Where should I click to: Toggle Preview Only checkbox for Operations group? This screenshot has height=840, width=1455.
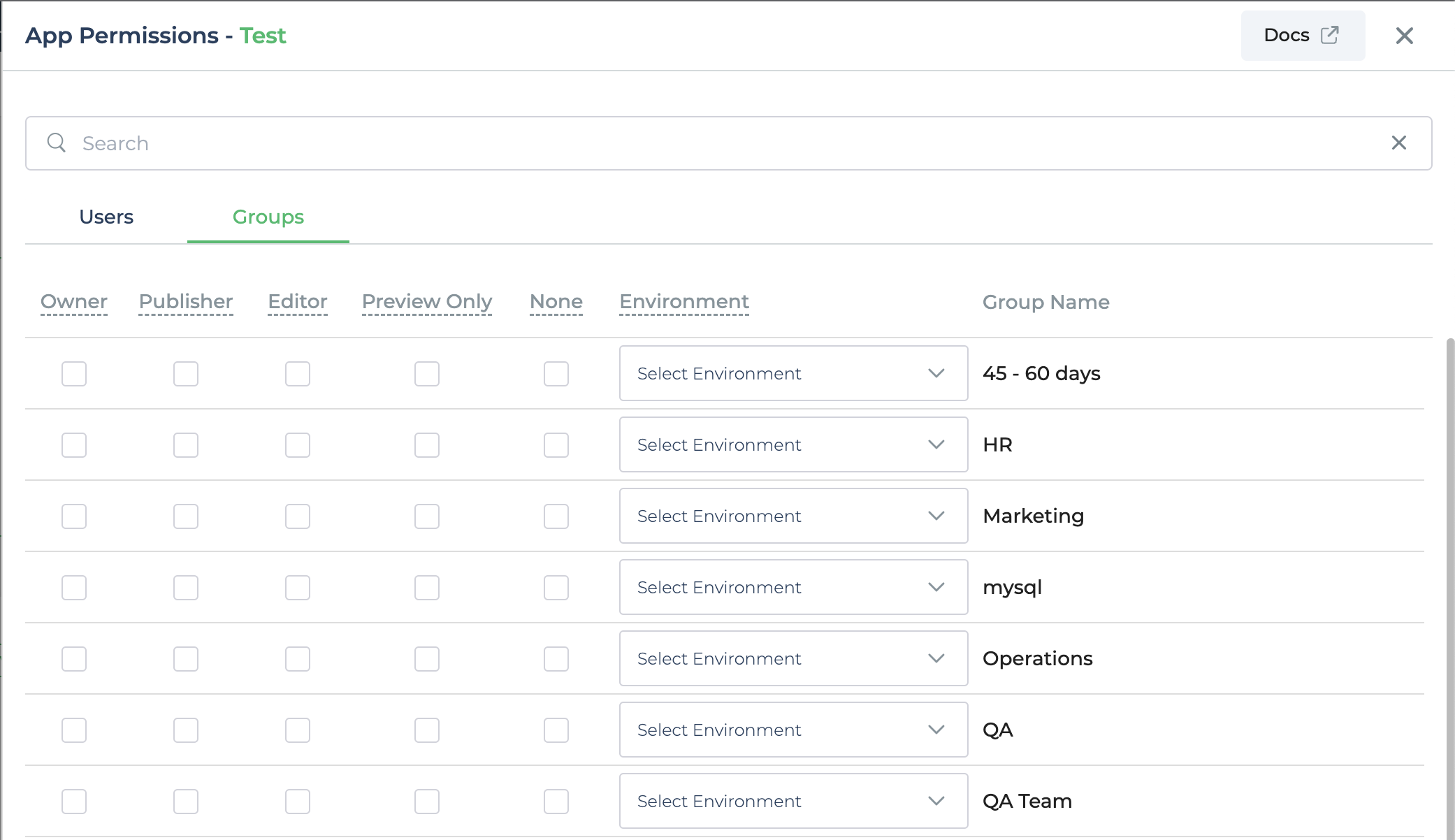[x=427, y=658]
